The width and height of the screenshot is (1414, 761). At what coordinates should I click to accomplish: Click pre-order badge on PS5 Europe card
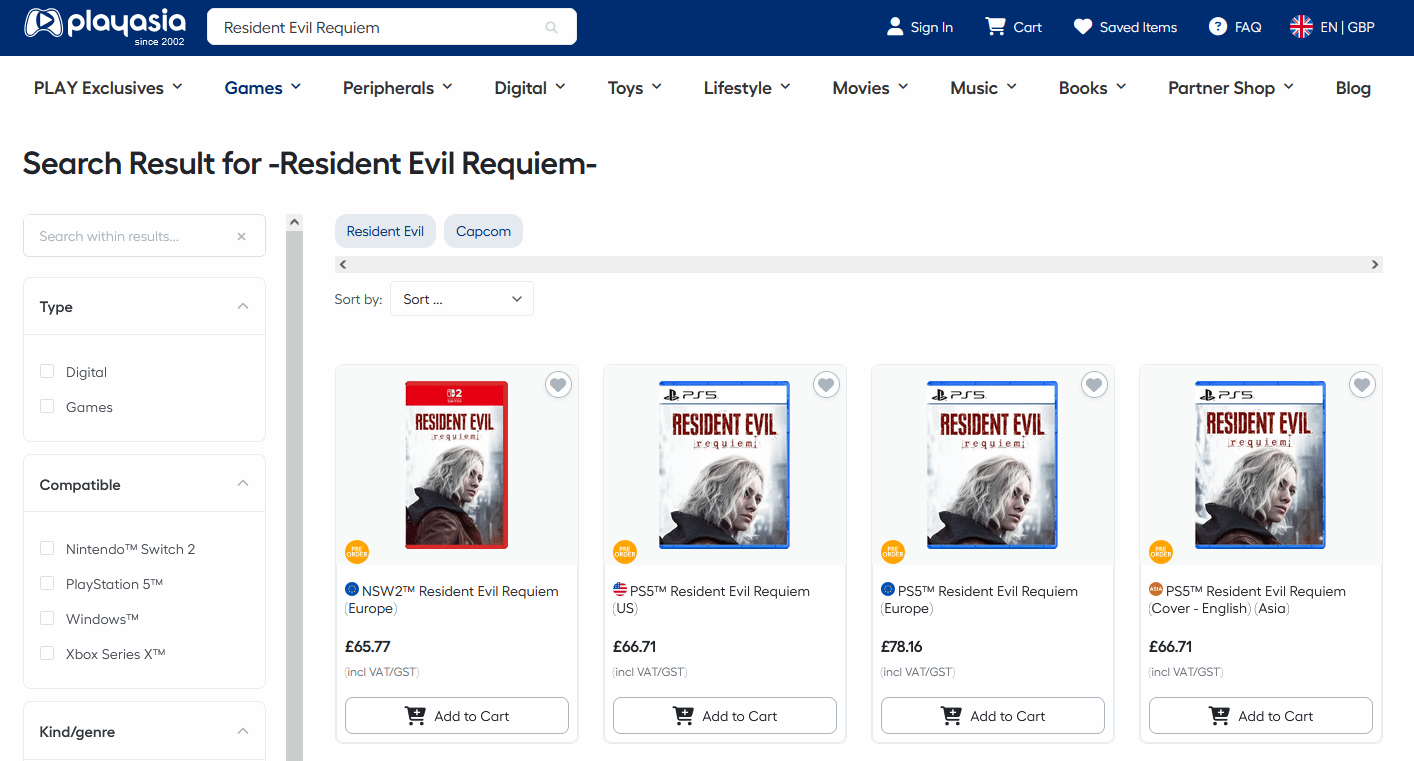click(893, 552)
